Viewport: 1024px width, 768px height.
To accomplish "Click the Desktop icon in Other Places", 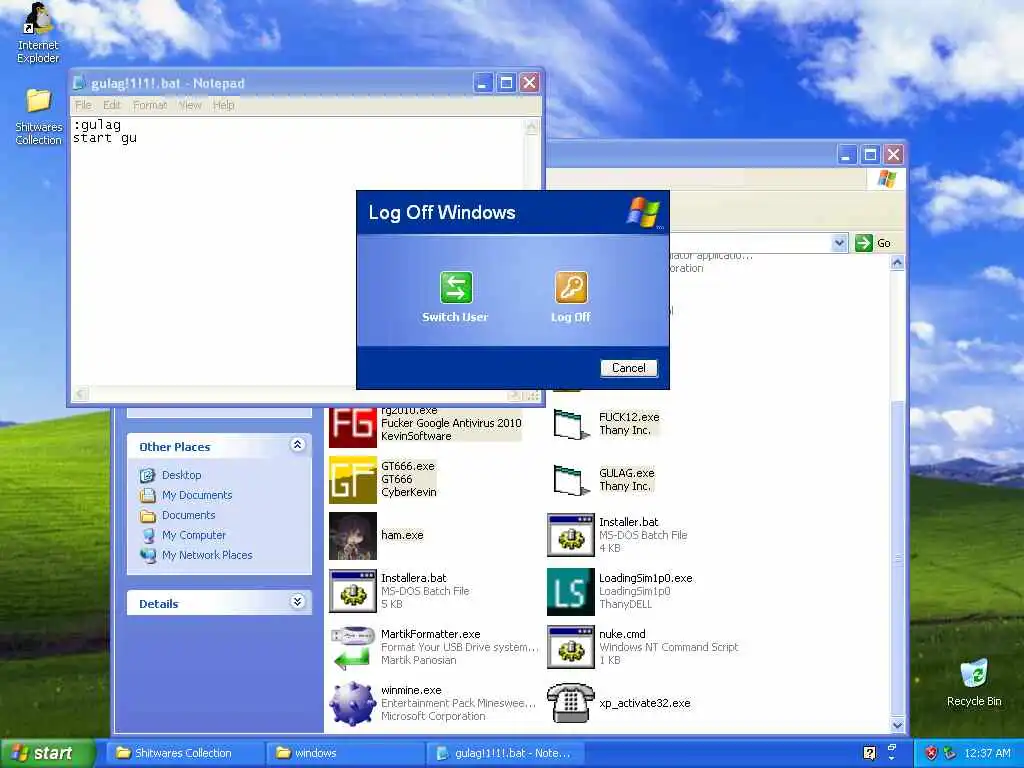I will 148,475.
